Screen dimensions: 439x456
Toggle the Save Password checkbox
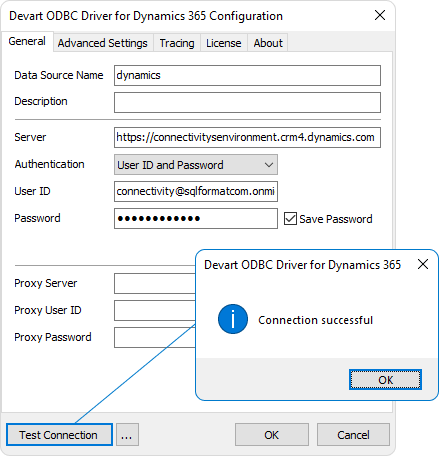tap(290, 219)
